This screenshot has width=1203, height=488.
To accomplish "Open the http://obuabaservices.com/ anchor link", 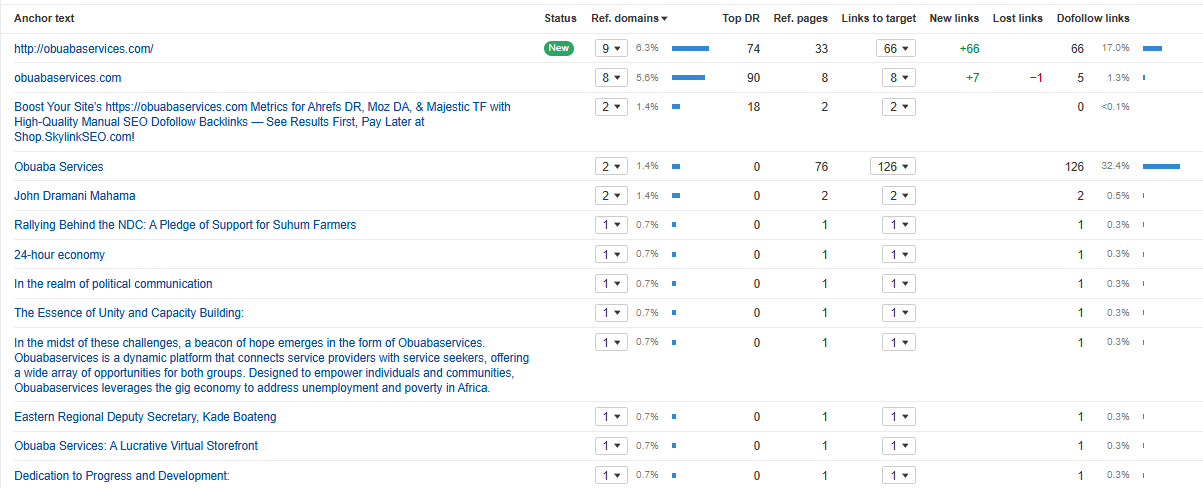I will [x=84, y=48].
